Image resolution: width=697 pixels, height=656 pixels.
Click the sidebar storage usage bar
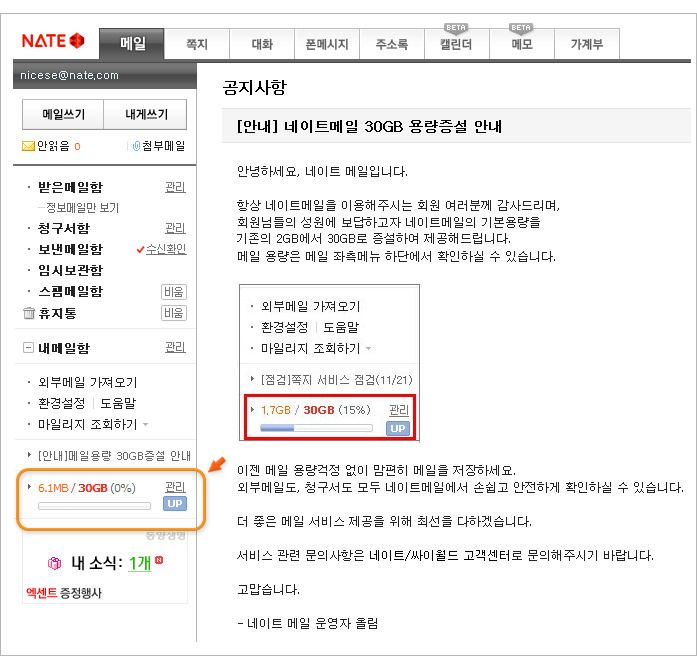point(94,506)
